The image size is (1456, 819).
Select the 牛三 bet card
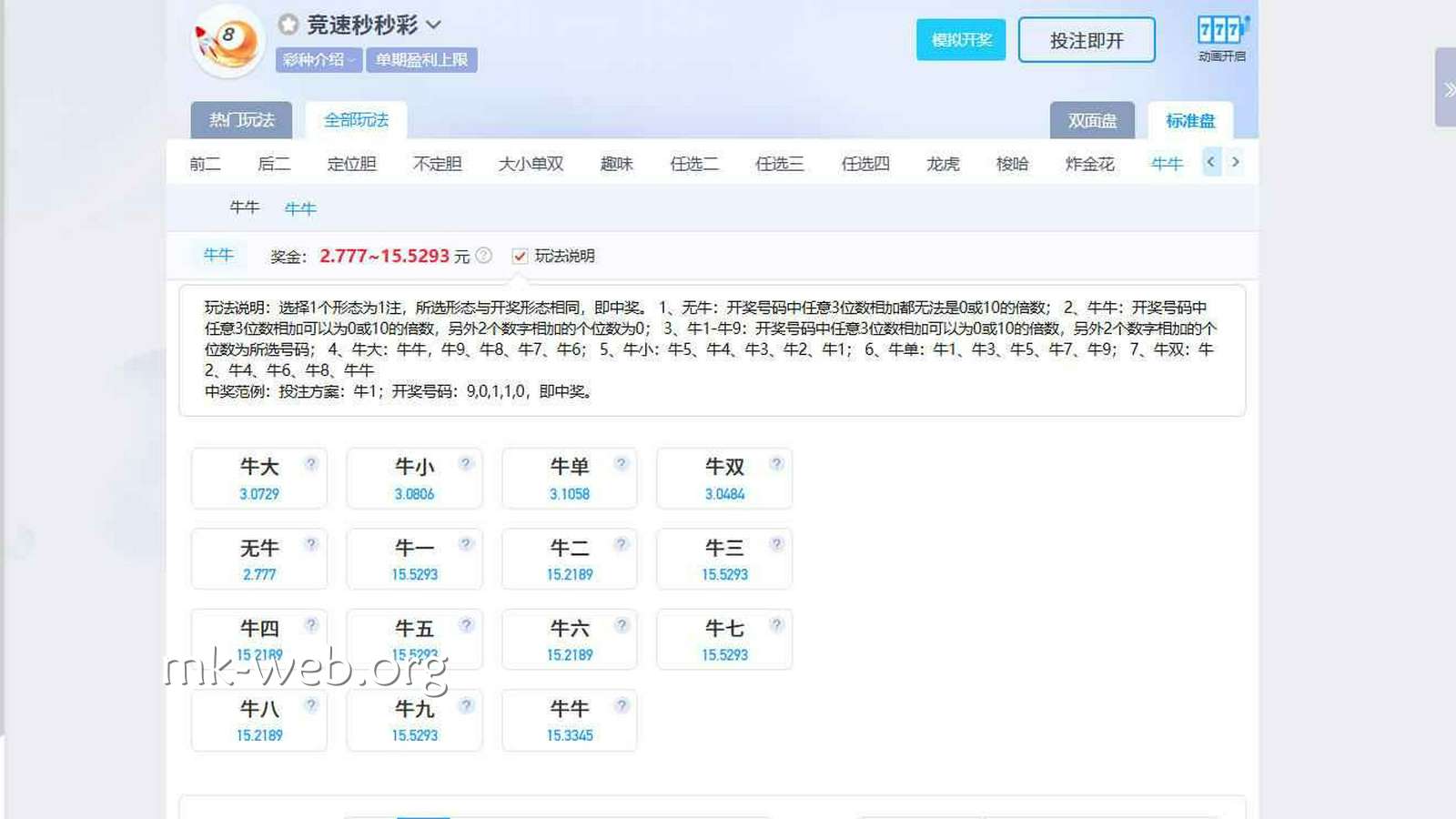724,560
